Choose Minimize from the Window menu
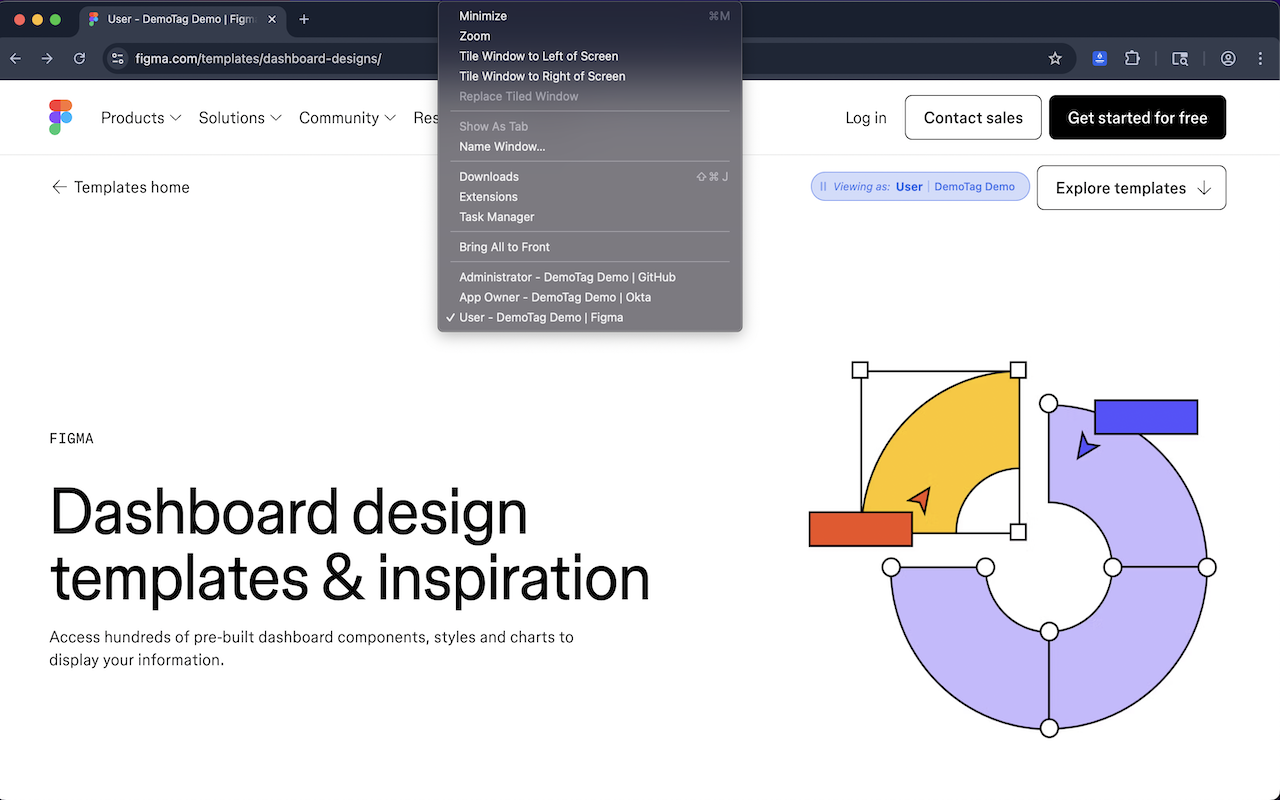Screen dimensions: 1280x800 590,16
